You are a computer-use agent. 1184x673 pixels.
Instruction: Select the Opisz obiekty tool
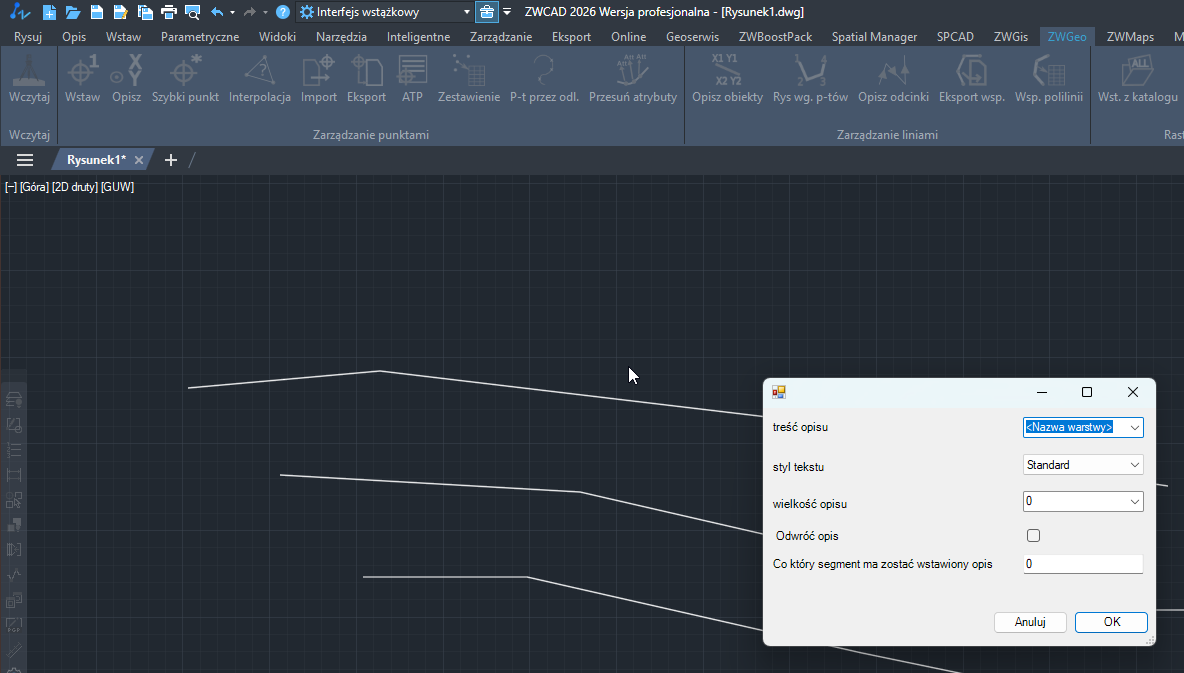tap(727, 78)
